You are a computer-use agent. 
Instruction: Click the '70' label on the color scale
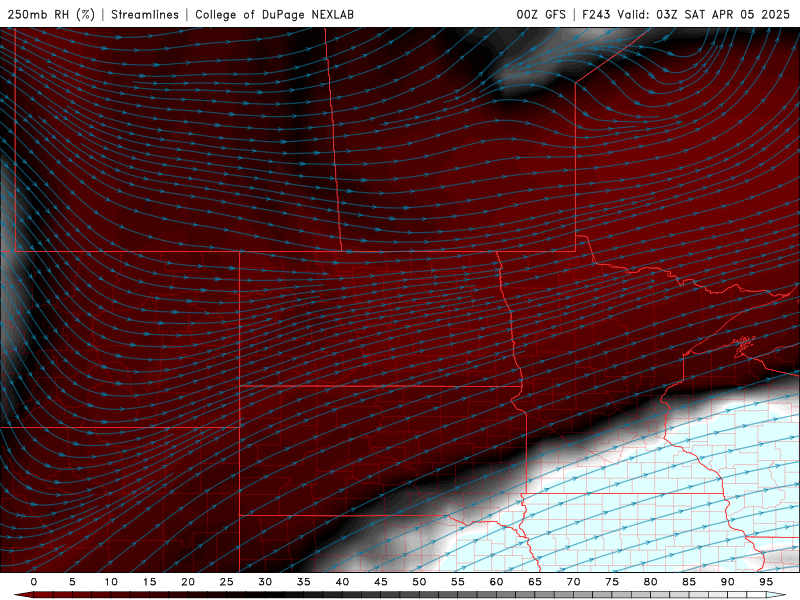(x=573, y=582)
